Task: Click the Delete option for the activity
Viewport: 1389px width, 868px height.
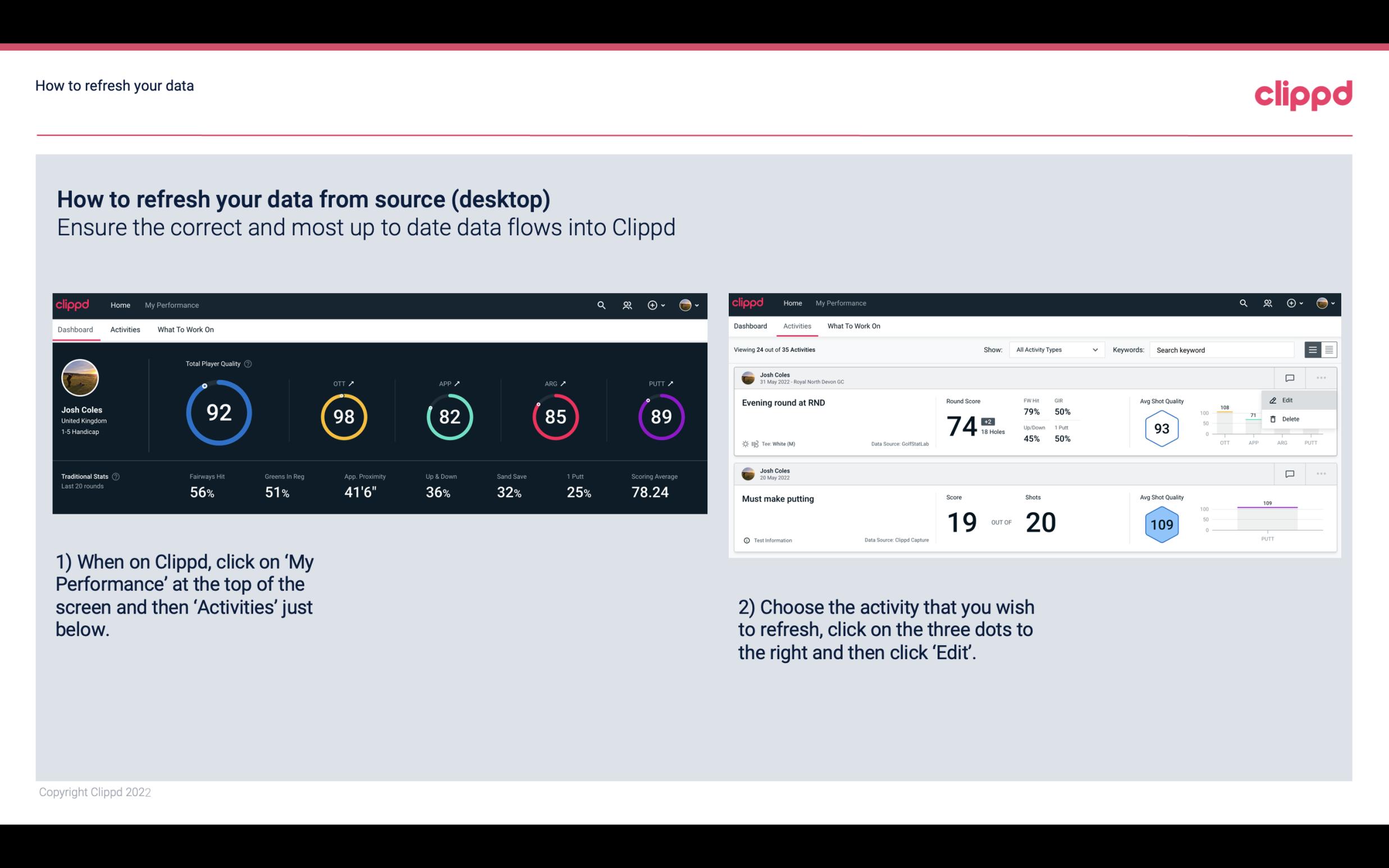Action: point(1290,419)
